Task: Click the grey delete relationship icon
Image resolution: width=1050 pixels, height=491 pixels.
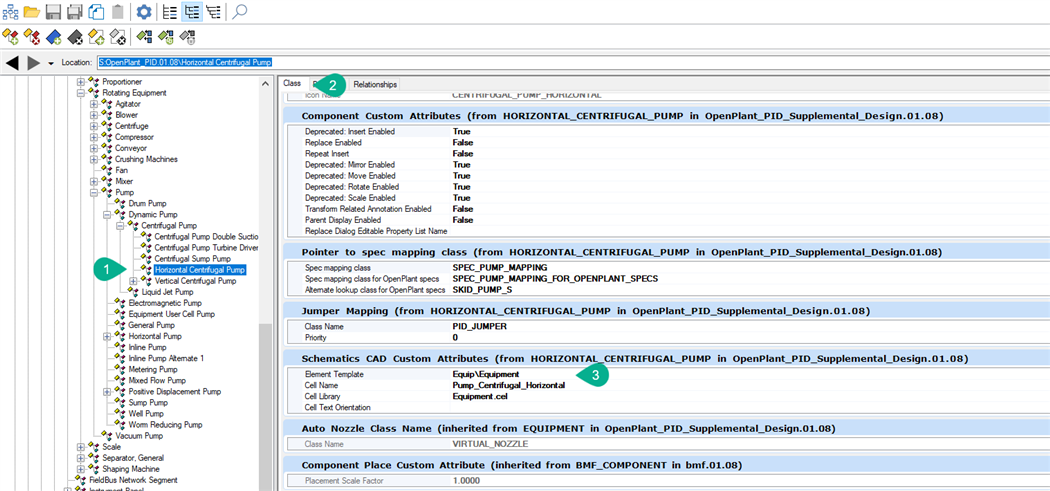Action: pyautogui.click(x=118, y=36)
